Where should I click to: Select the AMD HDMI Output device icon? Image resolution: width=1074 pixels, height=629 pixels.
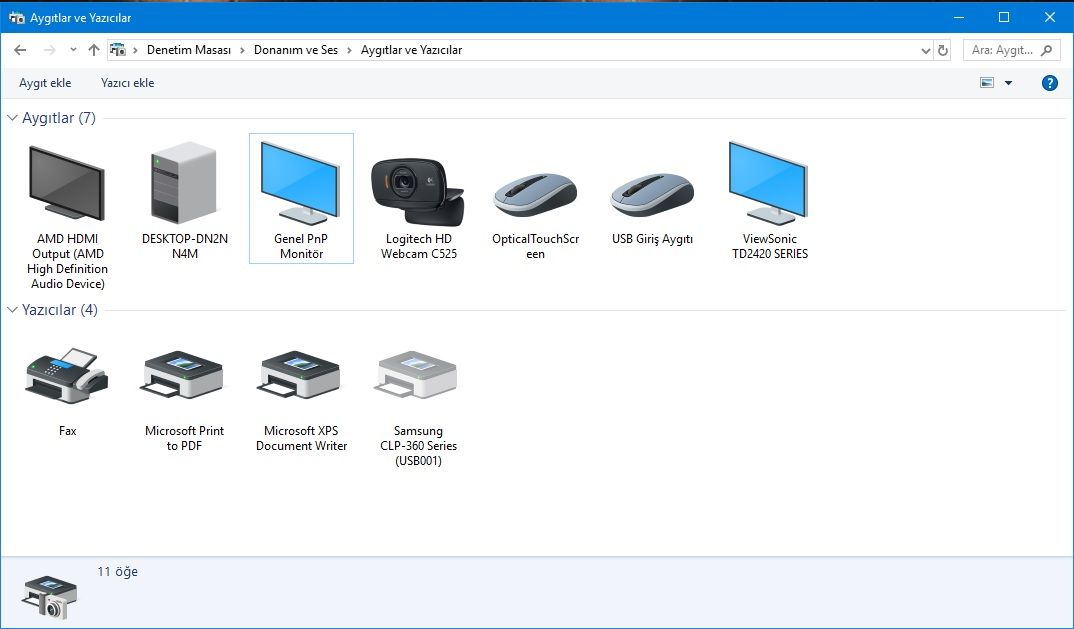pyautogui.click(x=67, y=183)
